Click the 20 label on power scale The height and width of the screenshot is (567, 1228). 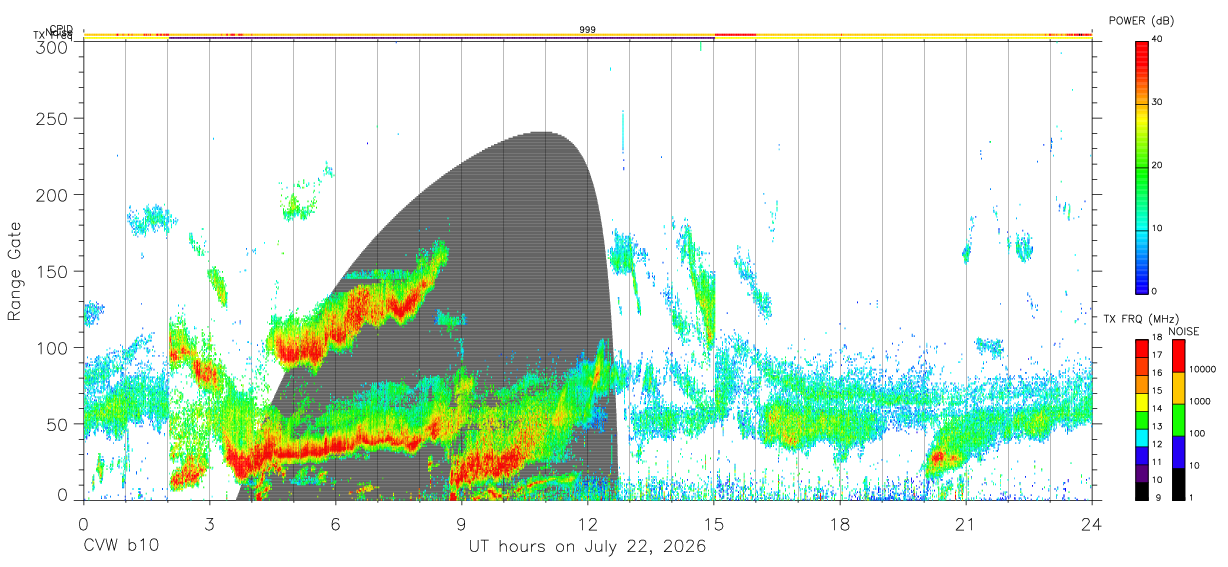point(1157,165)
